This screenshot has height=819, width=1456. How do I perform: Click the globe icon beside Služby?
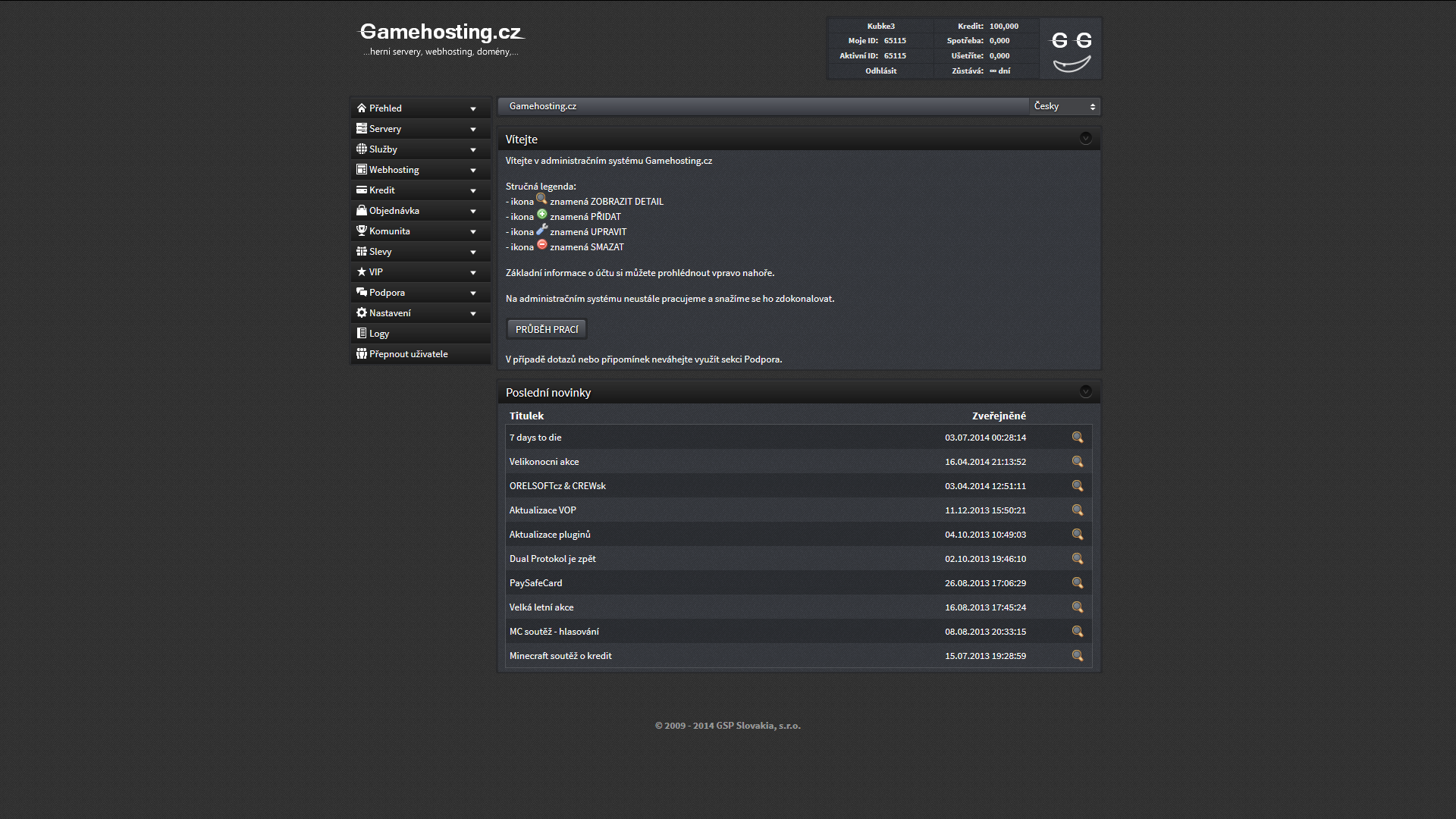[362, 149]
